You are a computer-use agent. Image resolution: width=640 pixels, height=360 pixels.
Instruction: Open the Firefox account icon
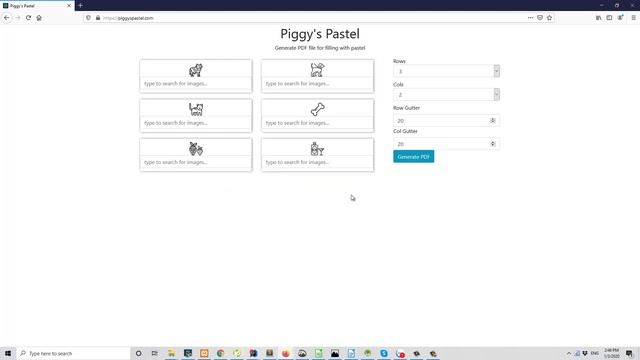click(620, 18)
